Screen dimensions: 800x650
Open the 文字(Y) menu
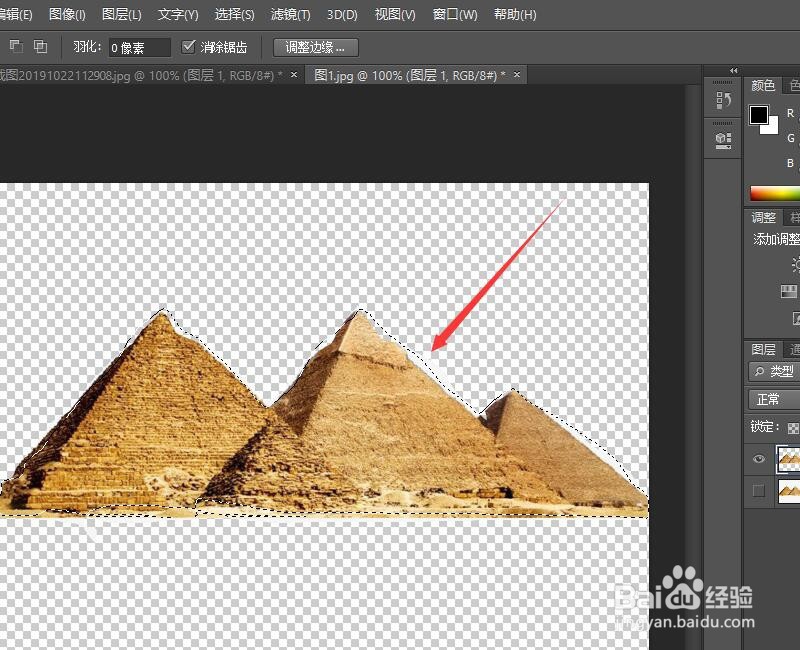178,14
